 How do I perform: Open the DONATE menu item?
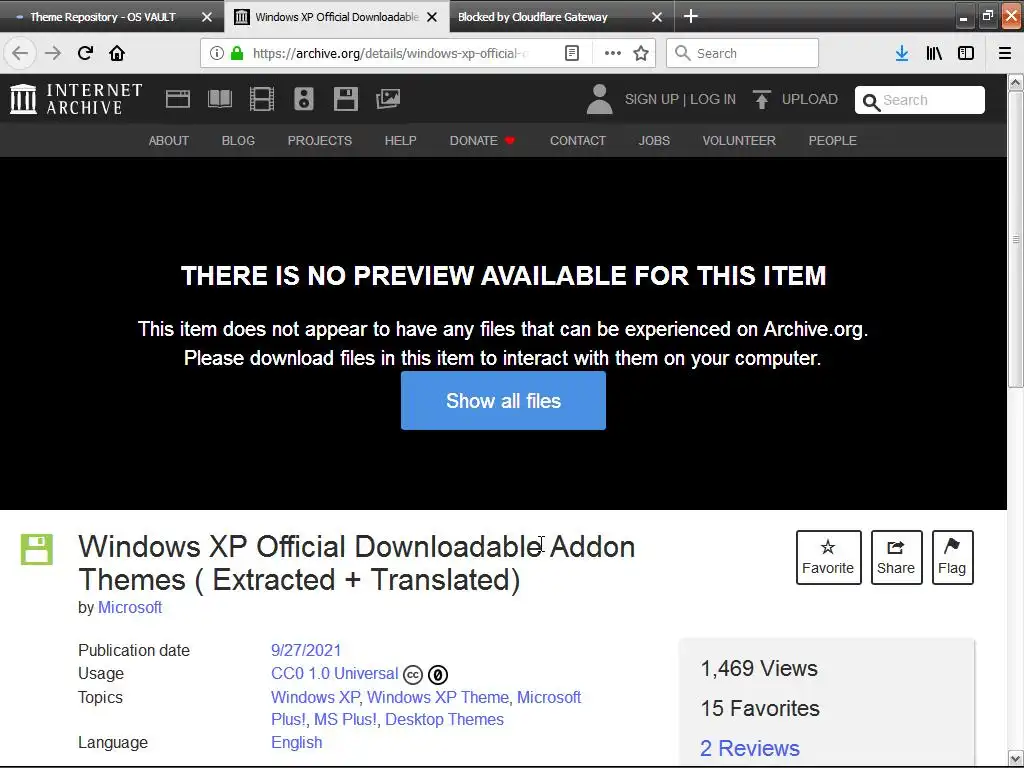pyautogui.click(x=482, y=140)
